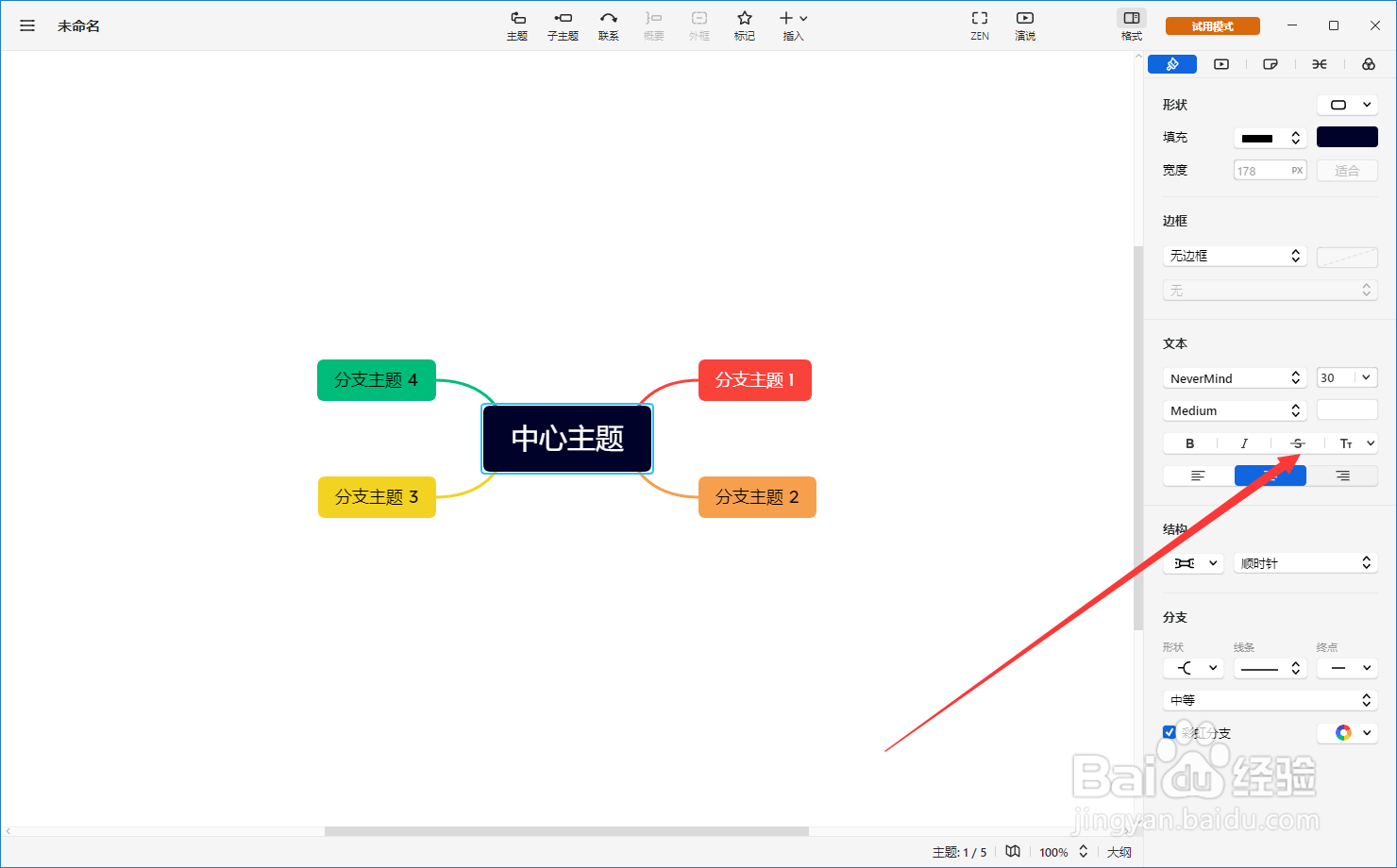This screenshot has height=868, width=1397.
Task: Expand the border style dropdown showing 无边框
Action: click(x=1235, y=255)
